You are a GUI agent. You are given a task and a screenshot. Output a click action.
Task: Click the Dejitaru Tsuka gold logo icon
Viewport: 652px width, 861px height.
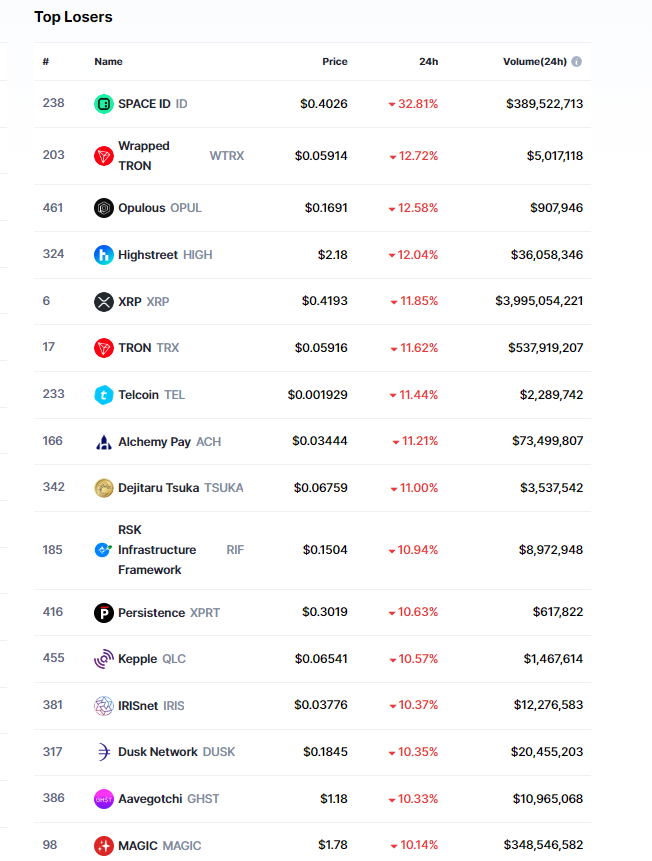click(104, 488)
